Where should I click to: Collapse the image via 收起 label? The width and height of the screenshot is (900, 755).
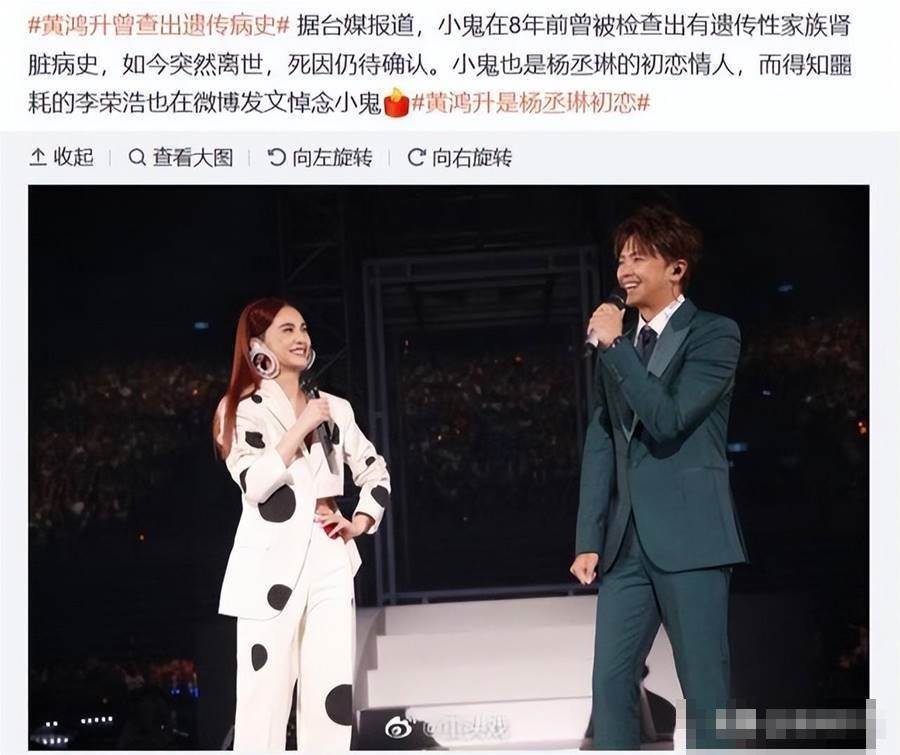pos(73,157)
